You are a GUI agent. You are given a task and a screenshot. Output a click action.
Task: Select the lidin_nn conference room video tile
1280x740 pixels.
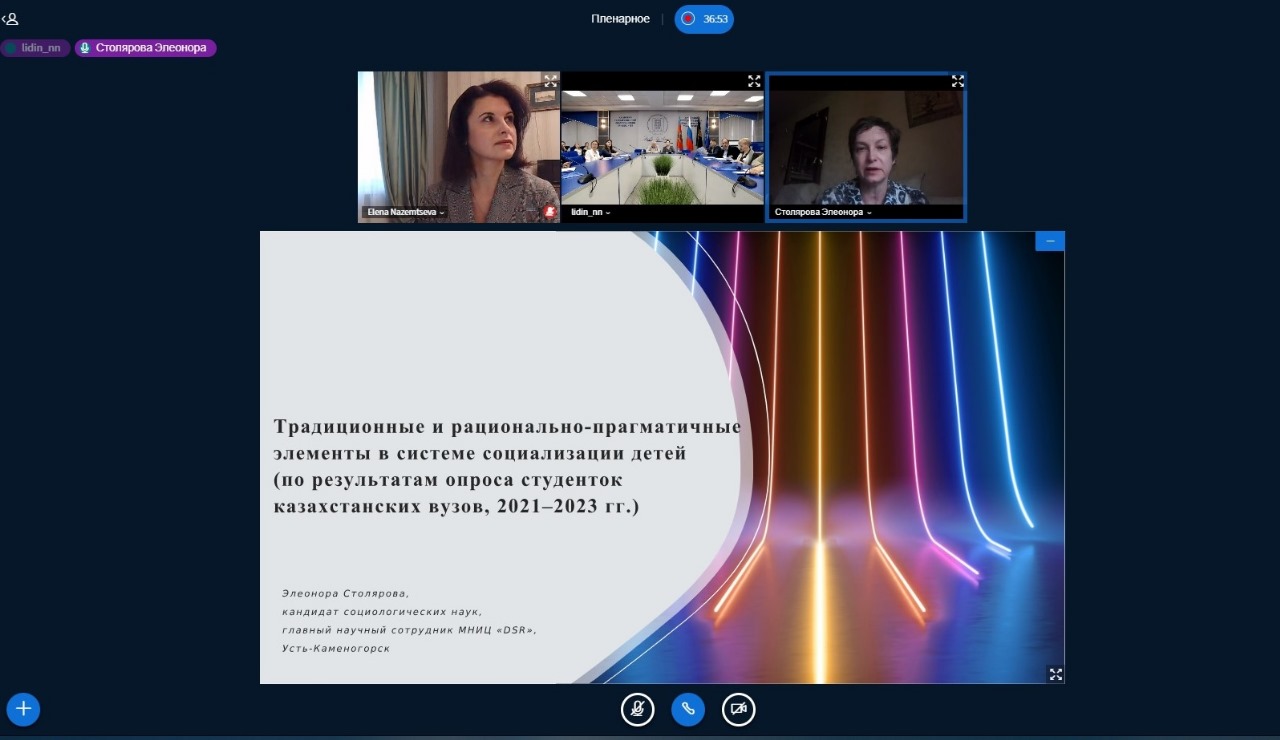point(662,145)
